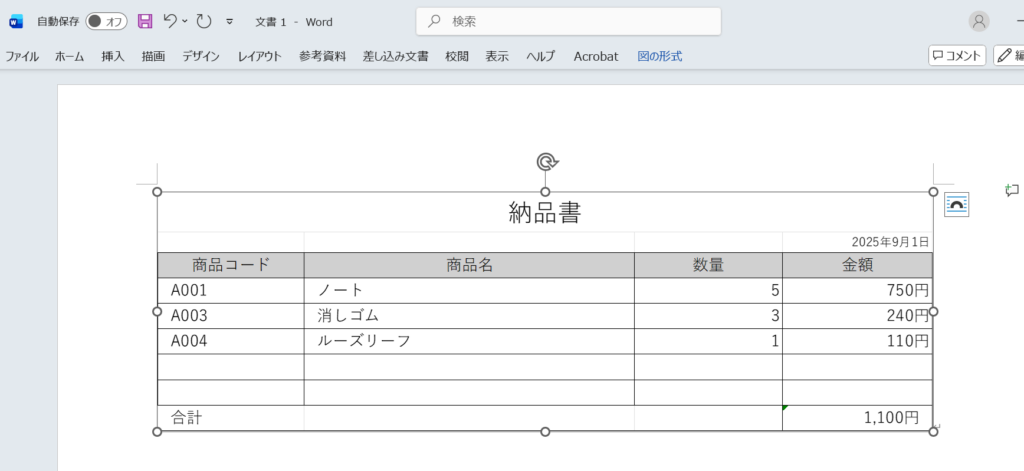1024x471 pixels.
Task: Click the 文書 1 - Word title text
Action: coord(294,22)
